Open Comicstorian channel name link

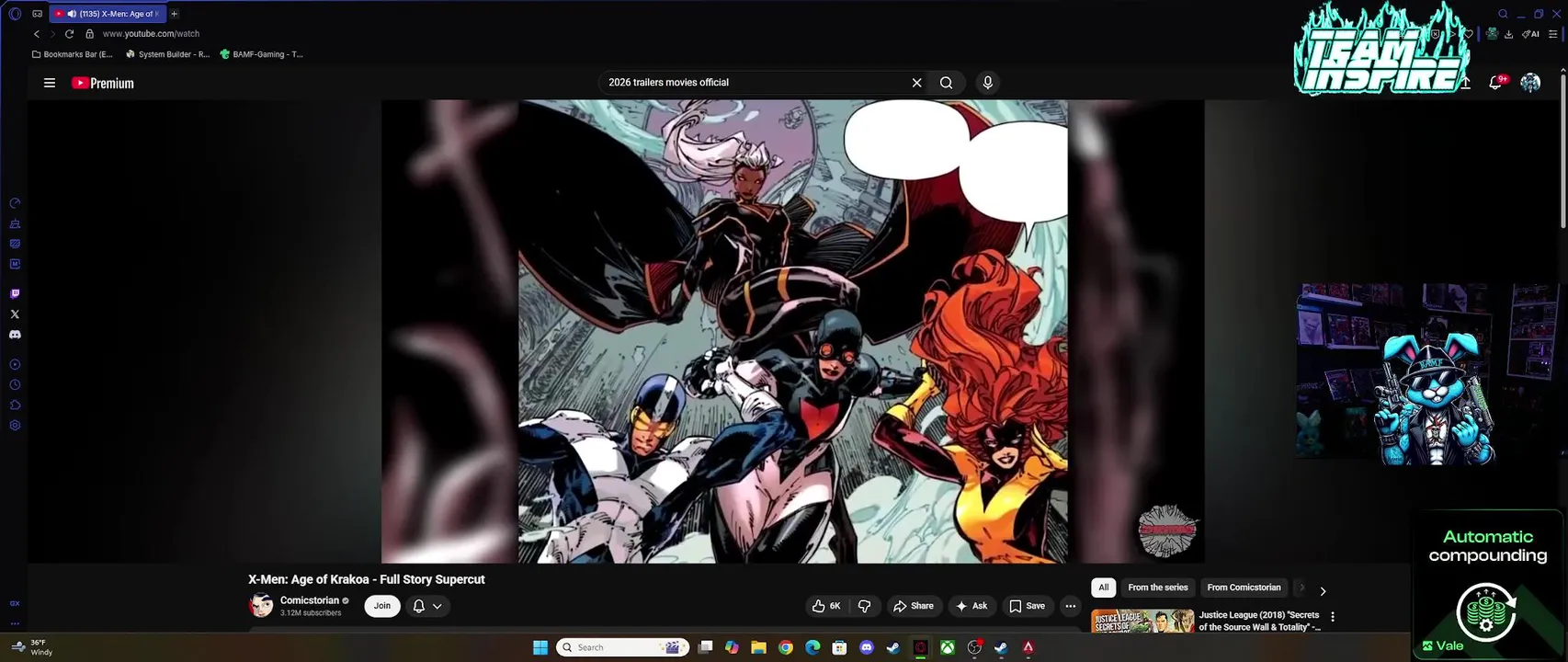pyautogui.click(x=310, y=600)
